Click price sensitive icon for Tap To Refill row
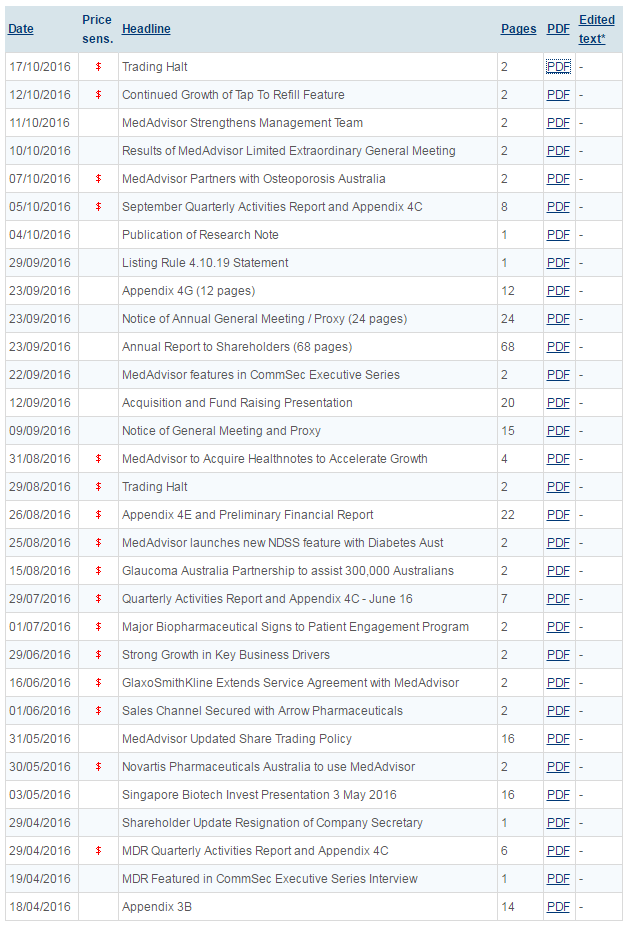The image size is (626, 926). point(98,94)
